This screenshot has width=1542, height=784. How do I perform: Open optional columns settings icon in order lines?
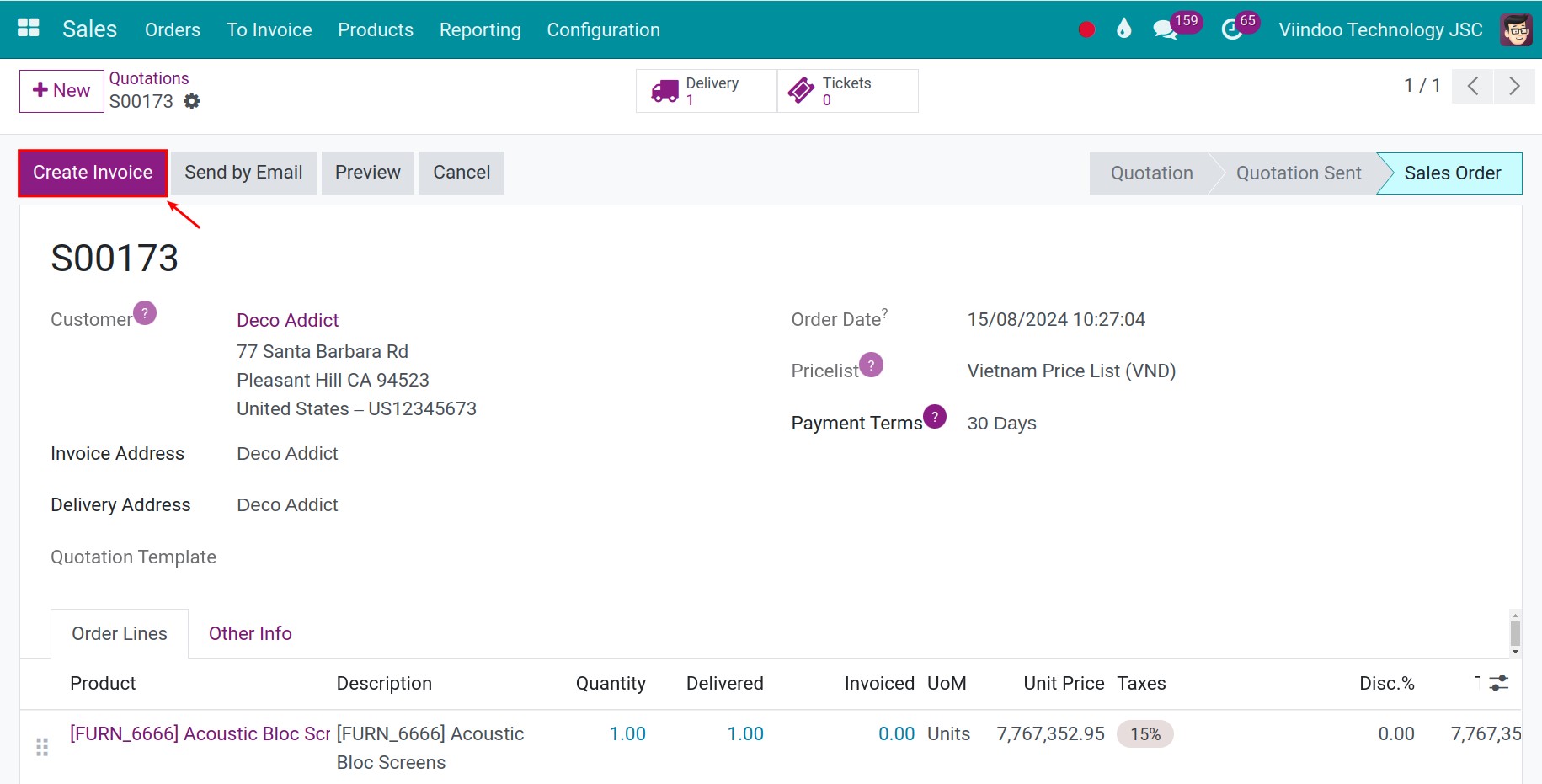click(x=1499, y=683)
